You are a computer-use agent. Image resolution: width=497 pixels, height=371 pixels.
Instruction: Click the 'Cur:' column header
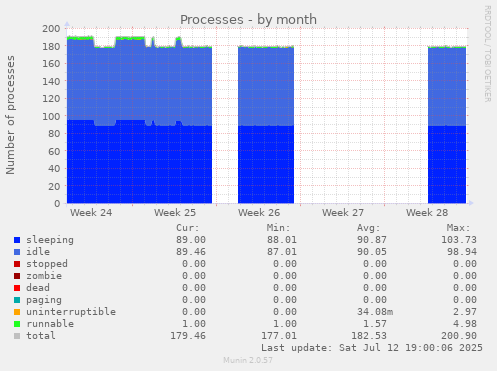click(188, 228)
